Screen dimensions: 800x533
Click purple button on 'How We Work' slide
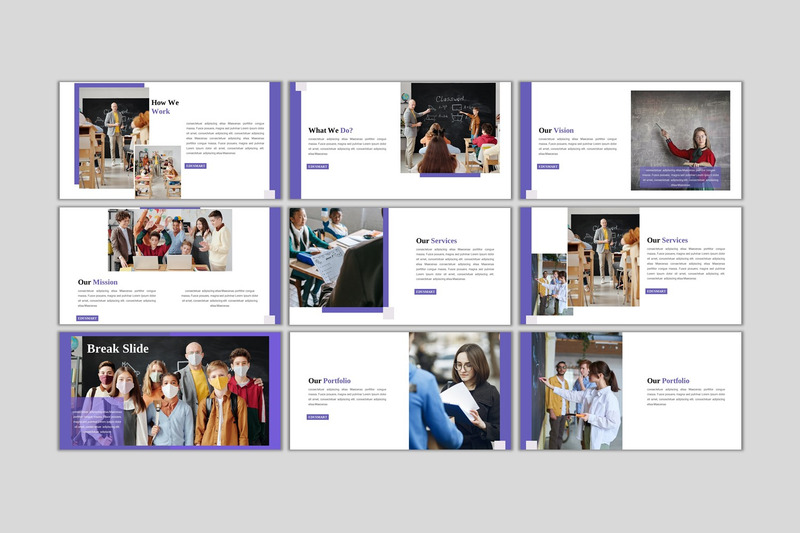[x=195, y=166]
